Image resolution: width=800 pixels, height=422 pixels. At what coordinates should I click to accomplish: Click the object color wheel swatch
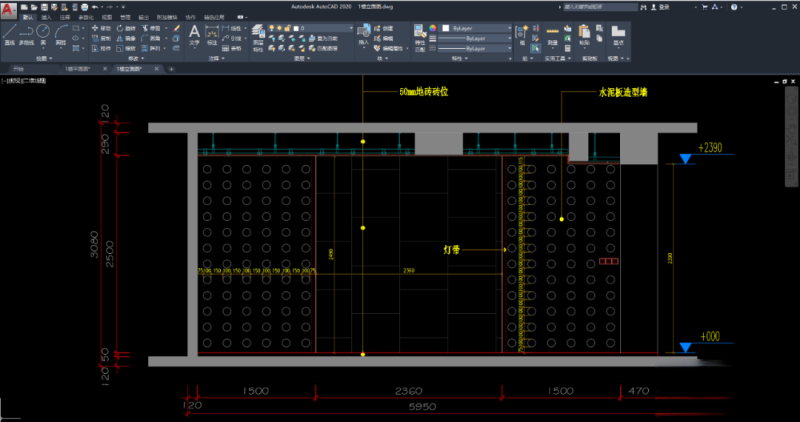(x=432, y=28)
